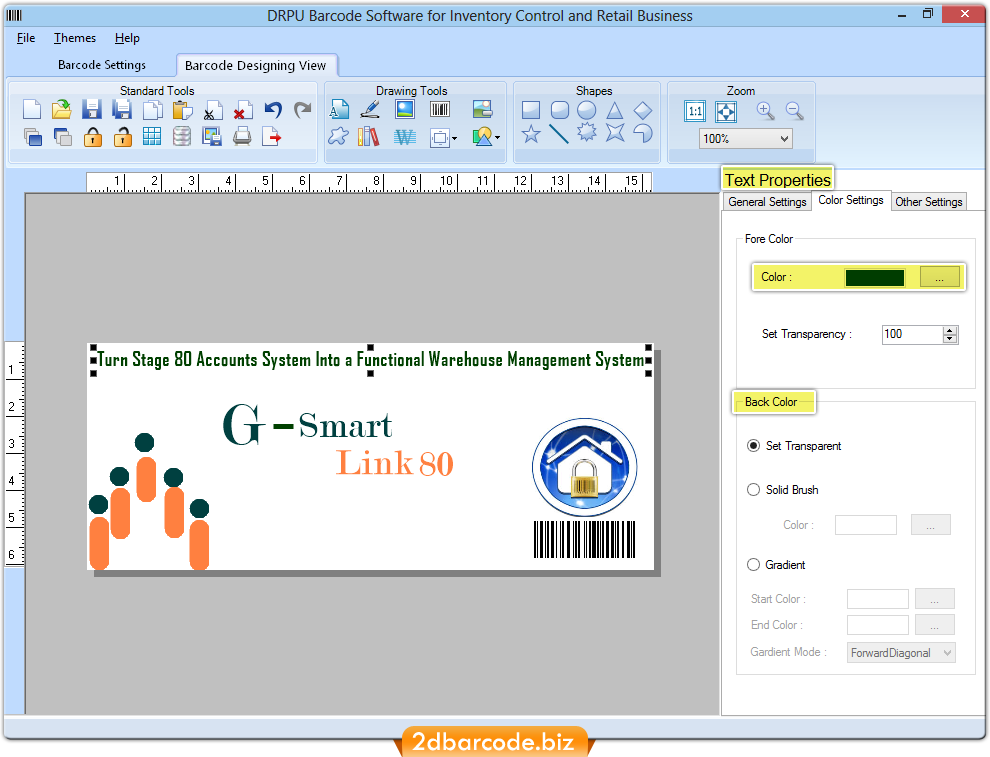The height and width of the screenshot is (757, 990).
Task: Open the Themes menu
Action: pyautogui.click(x=74, y=38)
